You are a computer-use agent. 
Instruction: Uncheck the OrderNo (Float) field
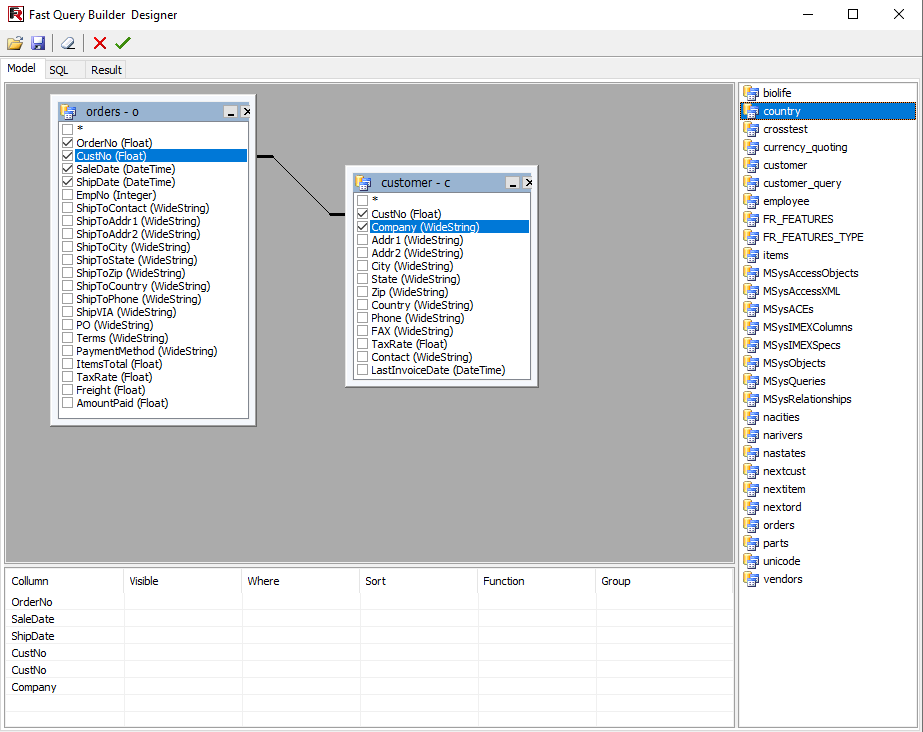click(x=67, y=143)
